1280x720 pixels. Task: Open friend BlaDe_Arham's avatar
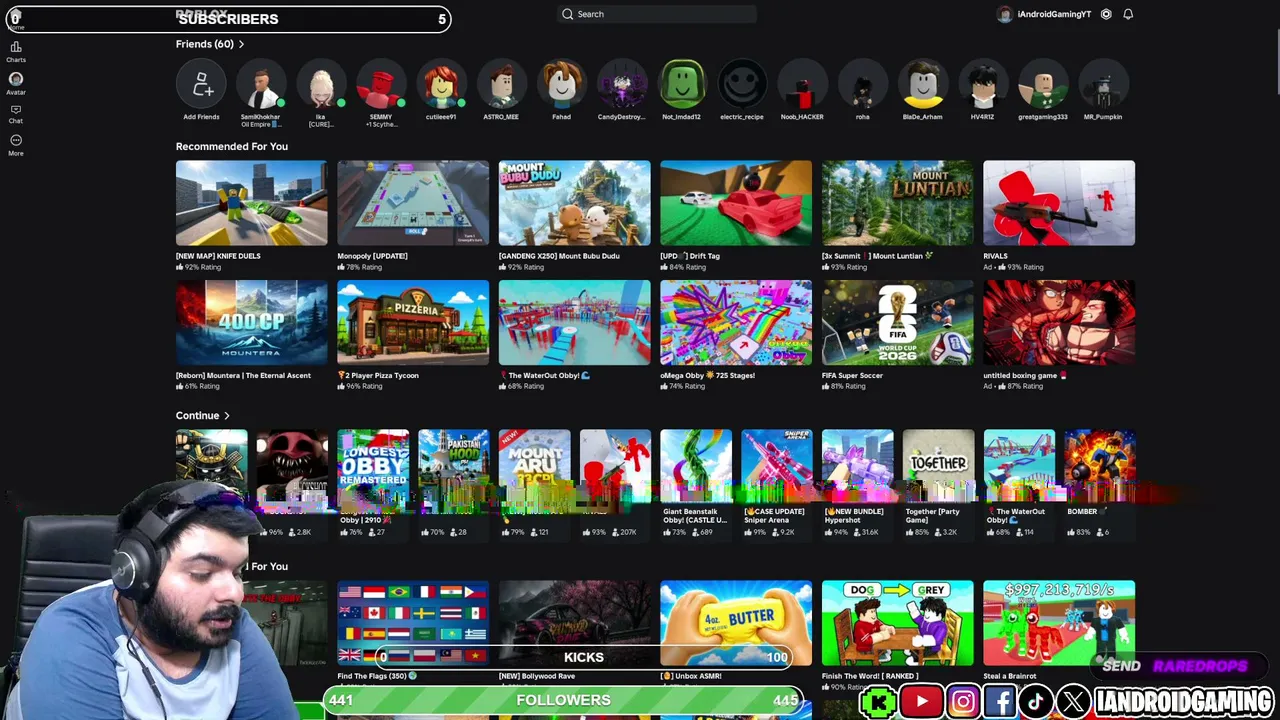[x=922, y=85]
